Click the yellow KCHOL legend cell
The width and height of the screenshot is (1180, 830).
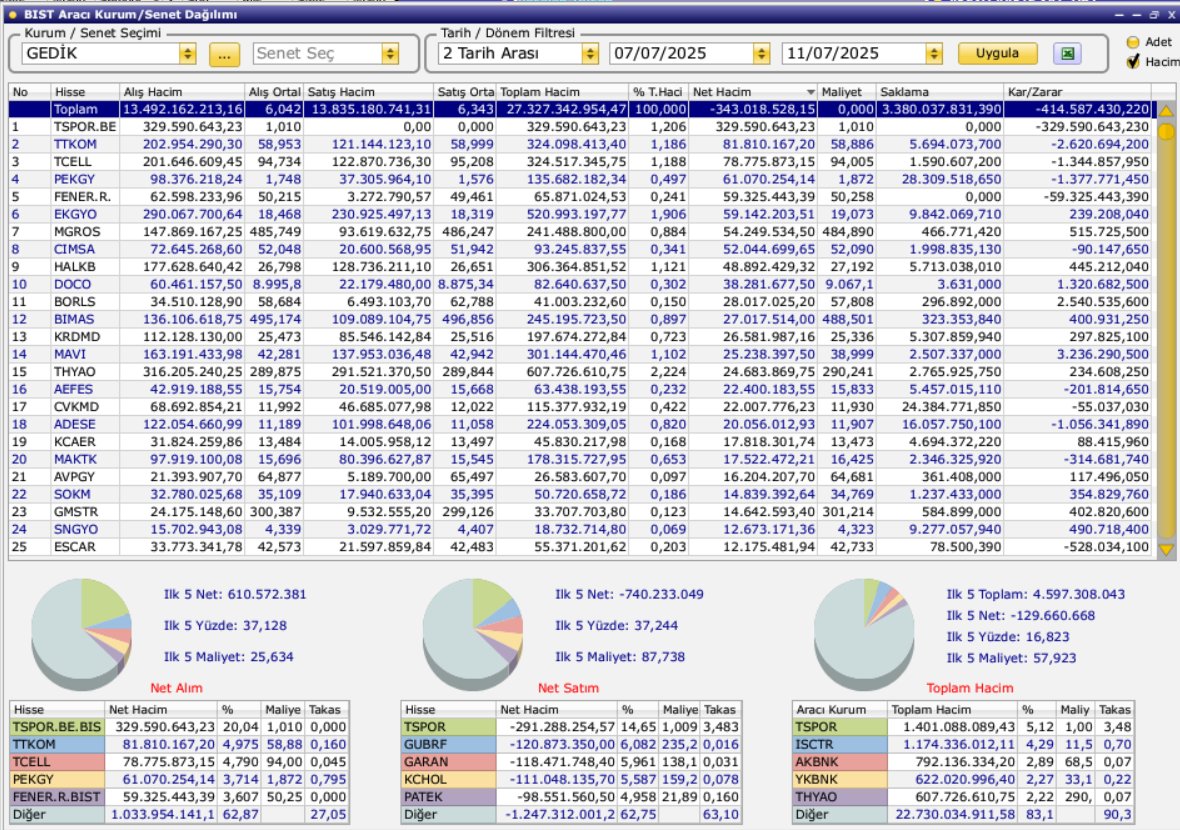[x=449, y=780]
